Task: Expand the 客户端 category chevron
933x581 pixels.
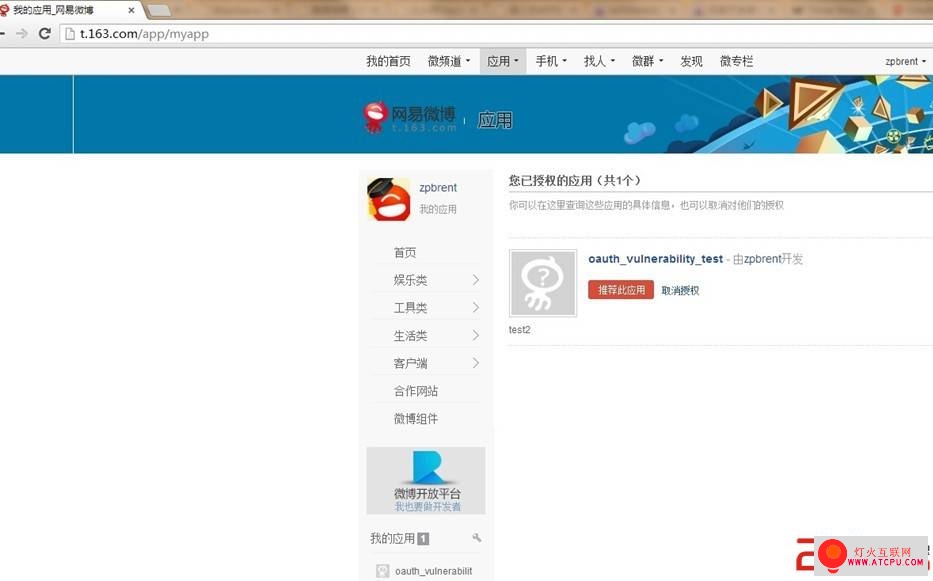Action: click(x=476, y=363)
